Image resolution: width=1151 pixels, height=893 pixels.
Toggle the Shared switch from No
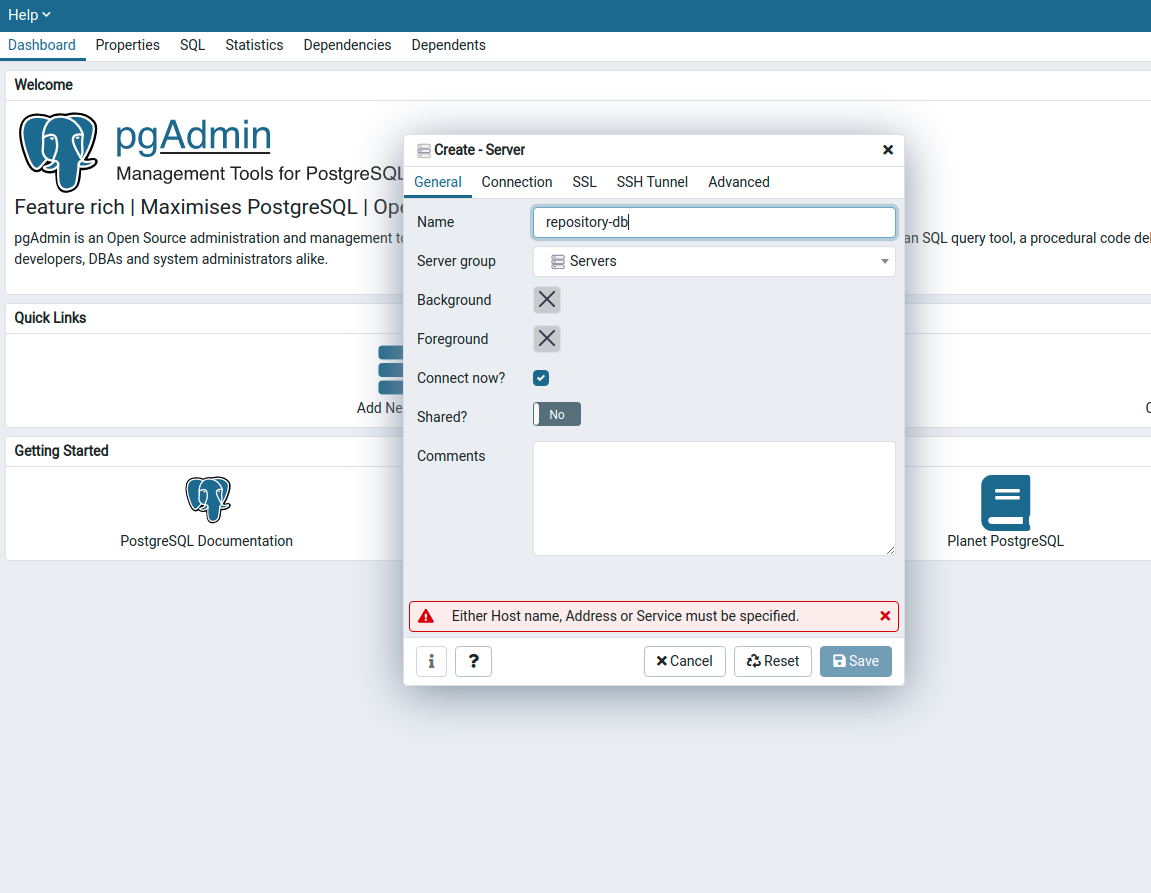(557, 415)
